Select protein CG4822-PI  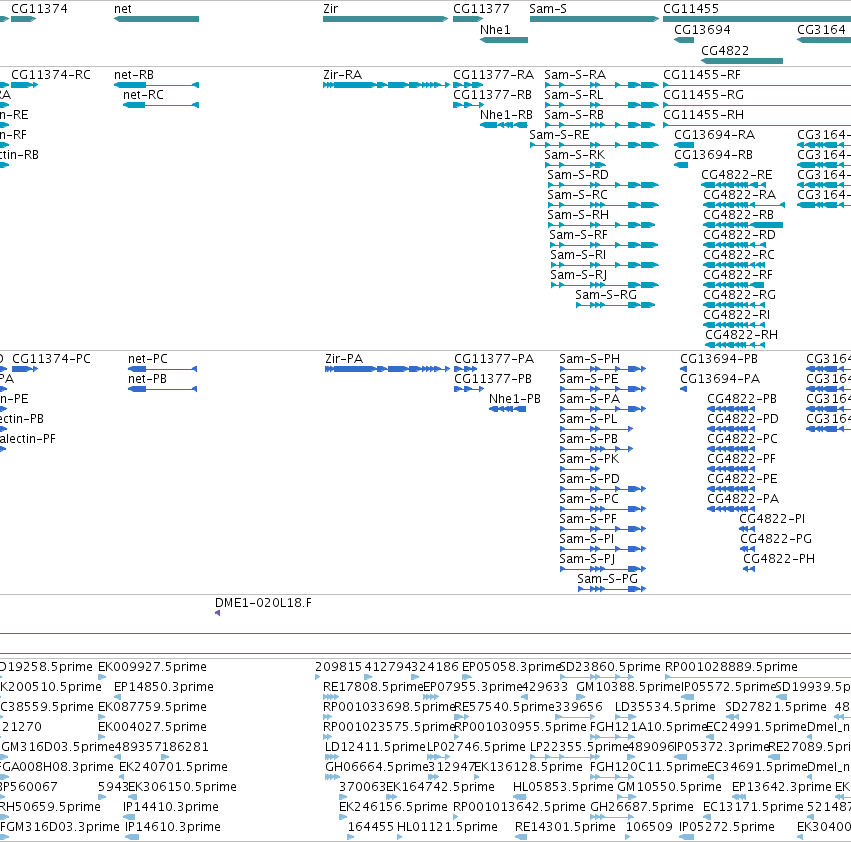pyautogui.click(x=747, y=529)
